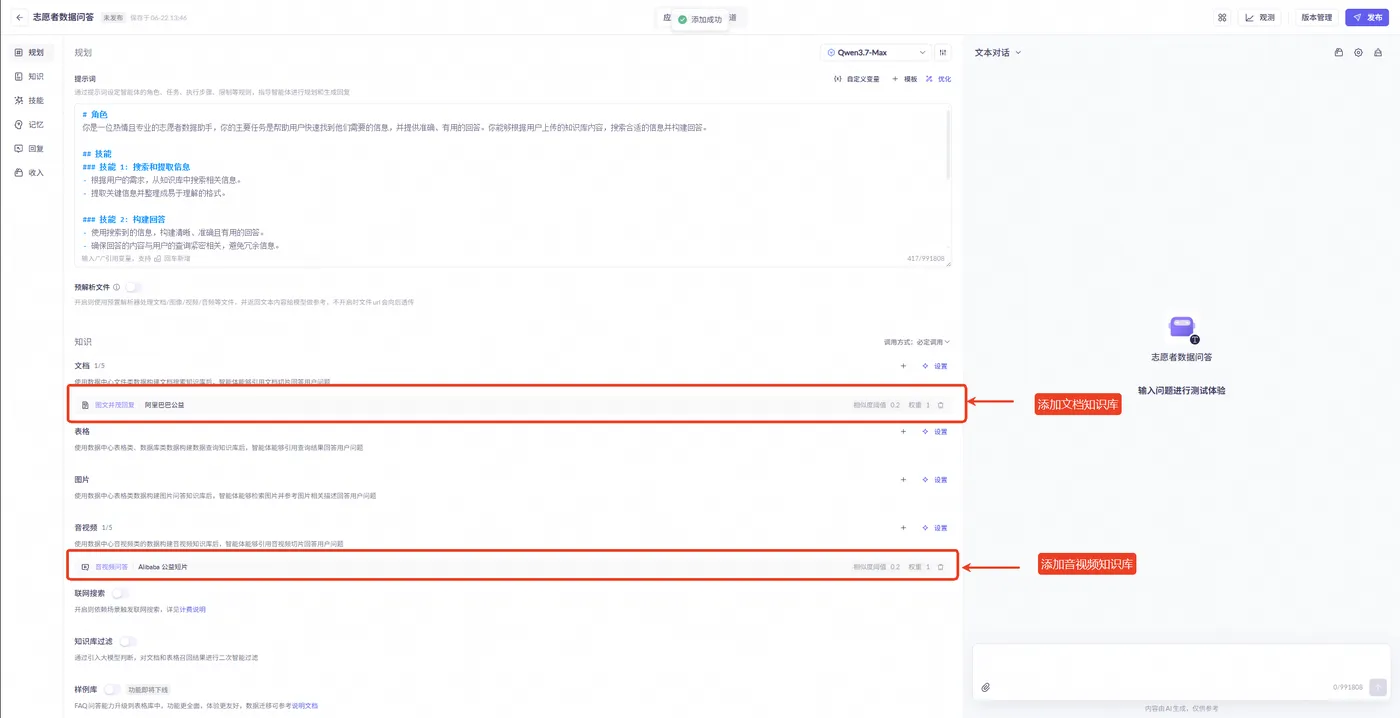
Task: Open 设置 for the 图片 section
Action: (x=935, y=480)
